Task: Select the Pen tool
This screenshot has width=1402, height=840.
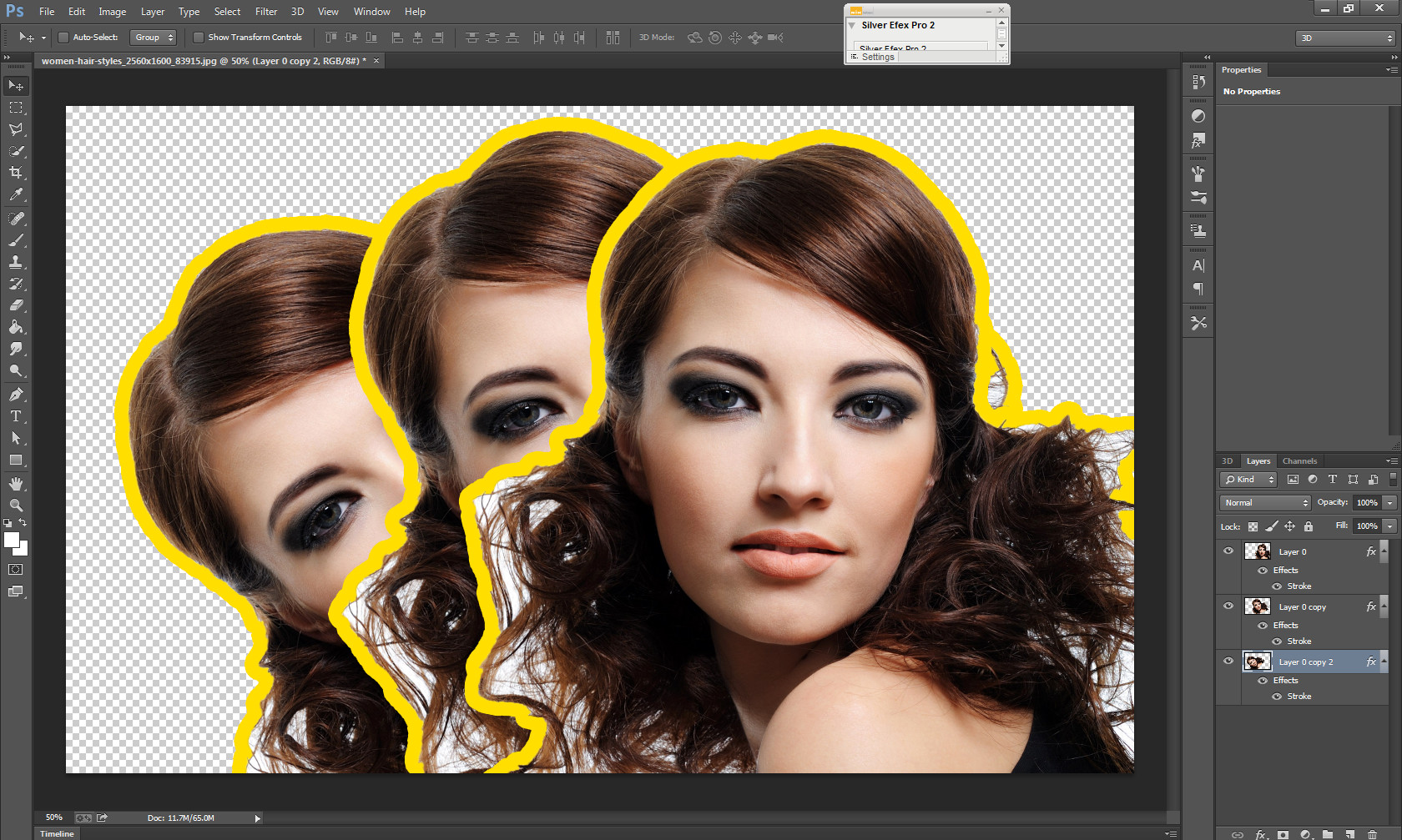Action: (x=16, y=395)
